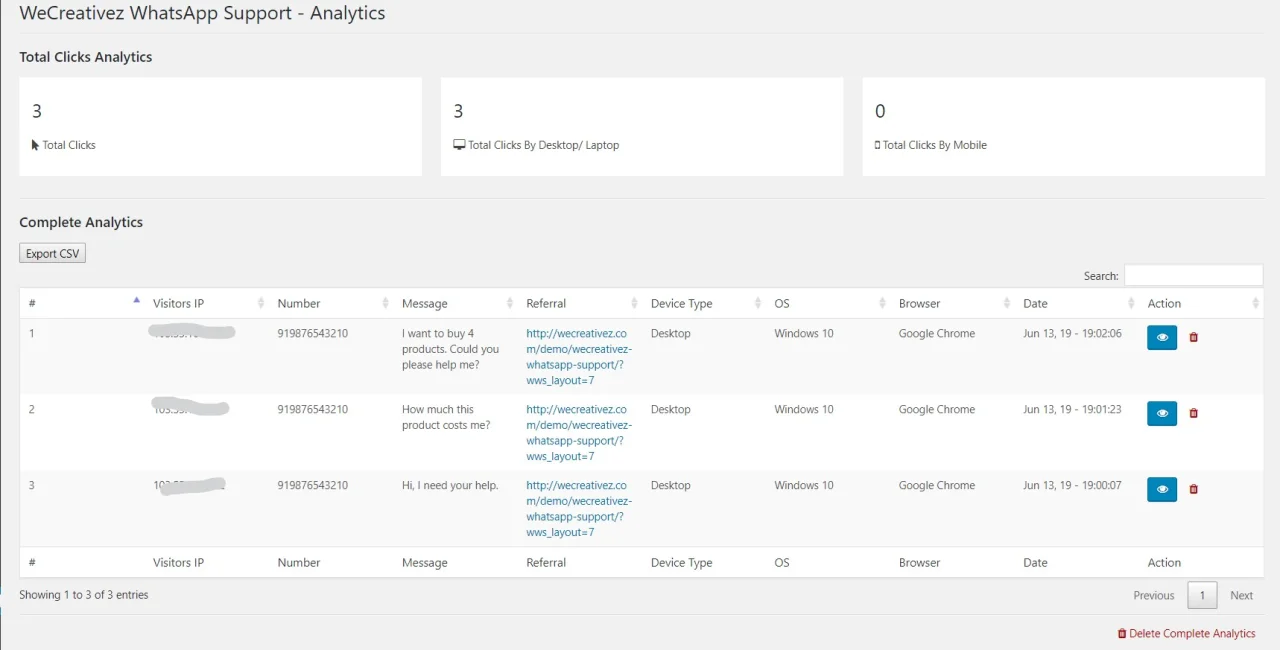The height and width of the screenshot is (650, 1280).
Task: Sort table by Browser column
Action: (x=952, y=303)
